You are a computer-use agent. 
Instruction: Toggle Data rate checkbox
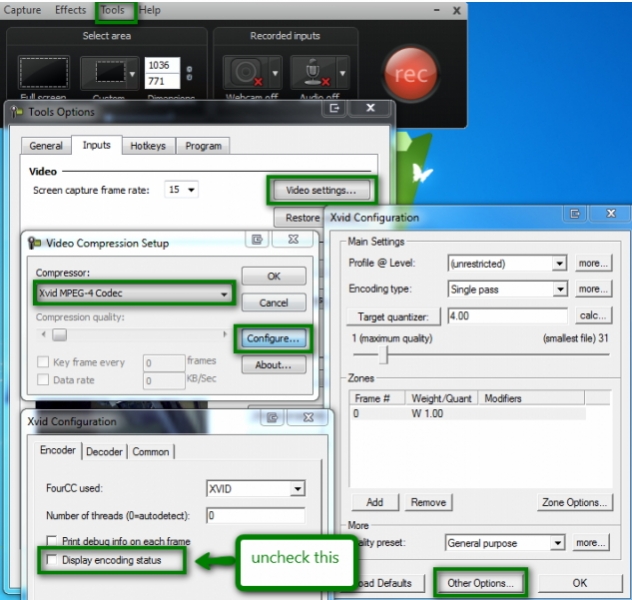(x=43, y=380)
